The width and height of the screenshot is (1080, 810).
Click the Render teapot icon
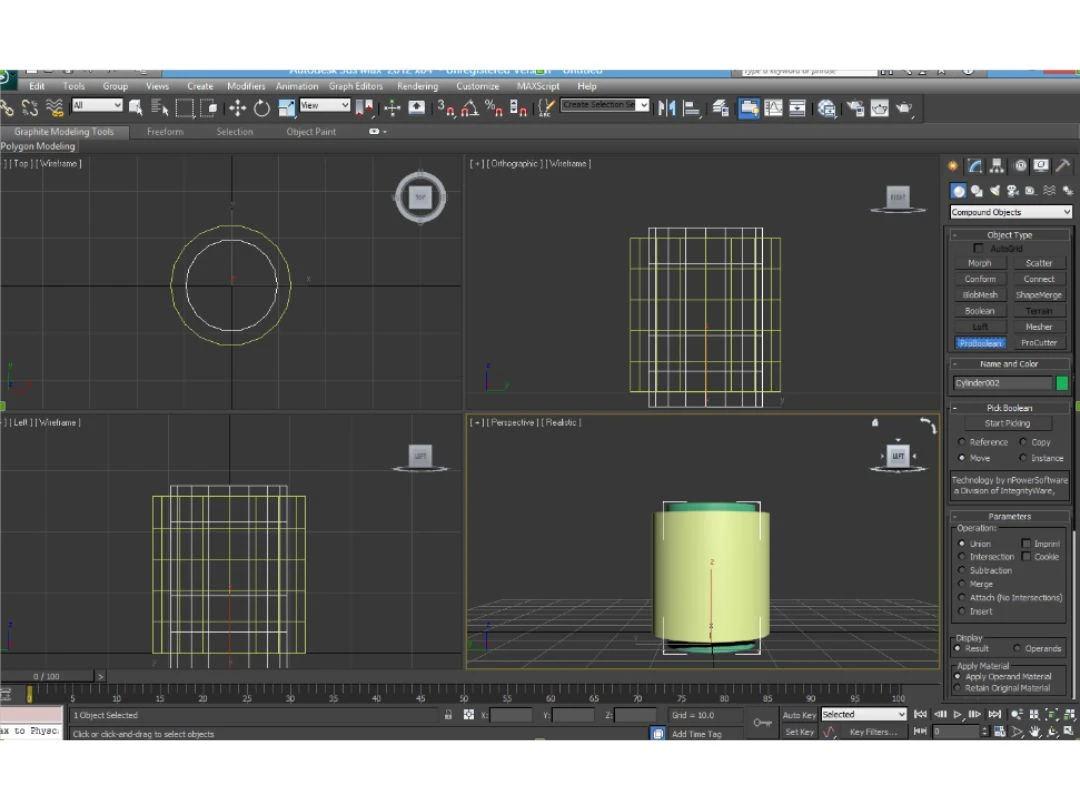coord(904,107)
